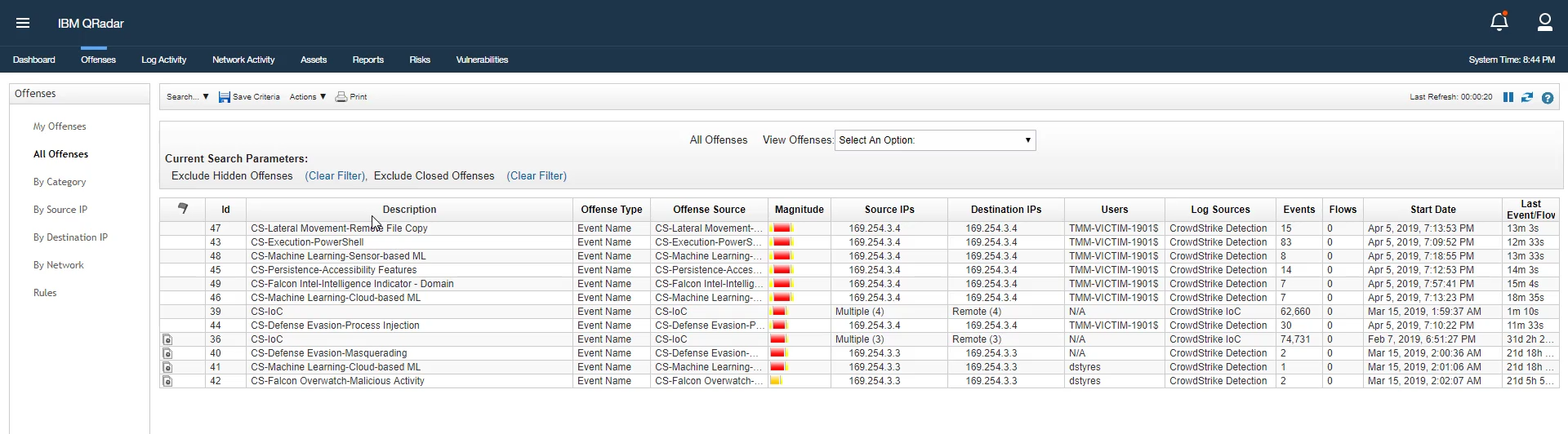The image size is (1568, 434).
Task: Select 'CS-Falcon Intel-Intelligence Indicator - Domain' row
Action: pyautogui.click(x=352, y=284)
